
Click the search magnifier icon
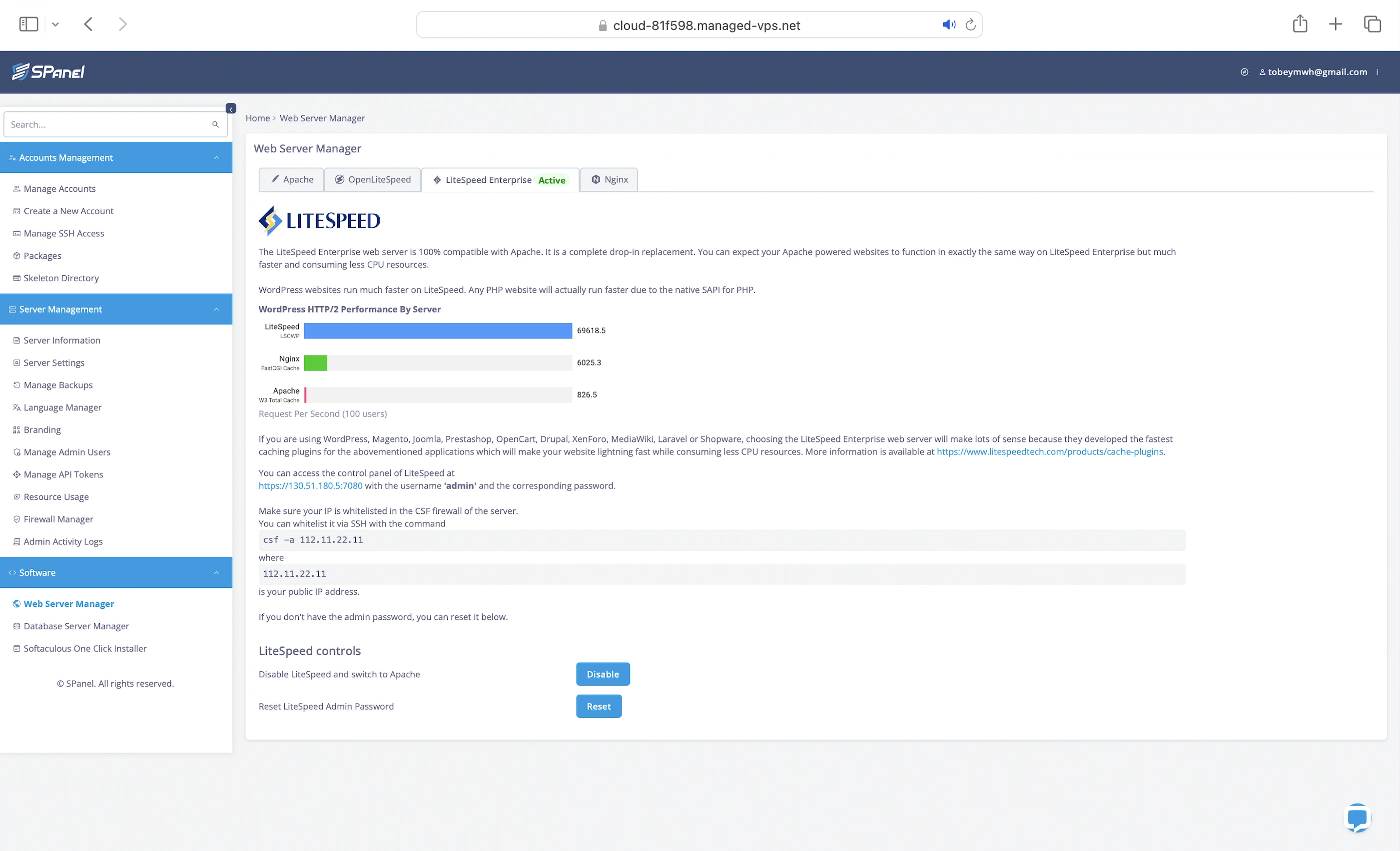coord(215,124)
